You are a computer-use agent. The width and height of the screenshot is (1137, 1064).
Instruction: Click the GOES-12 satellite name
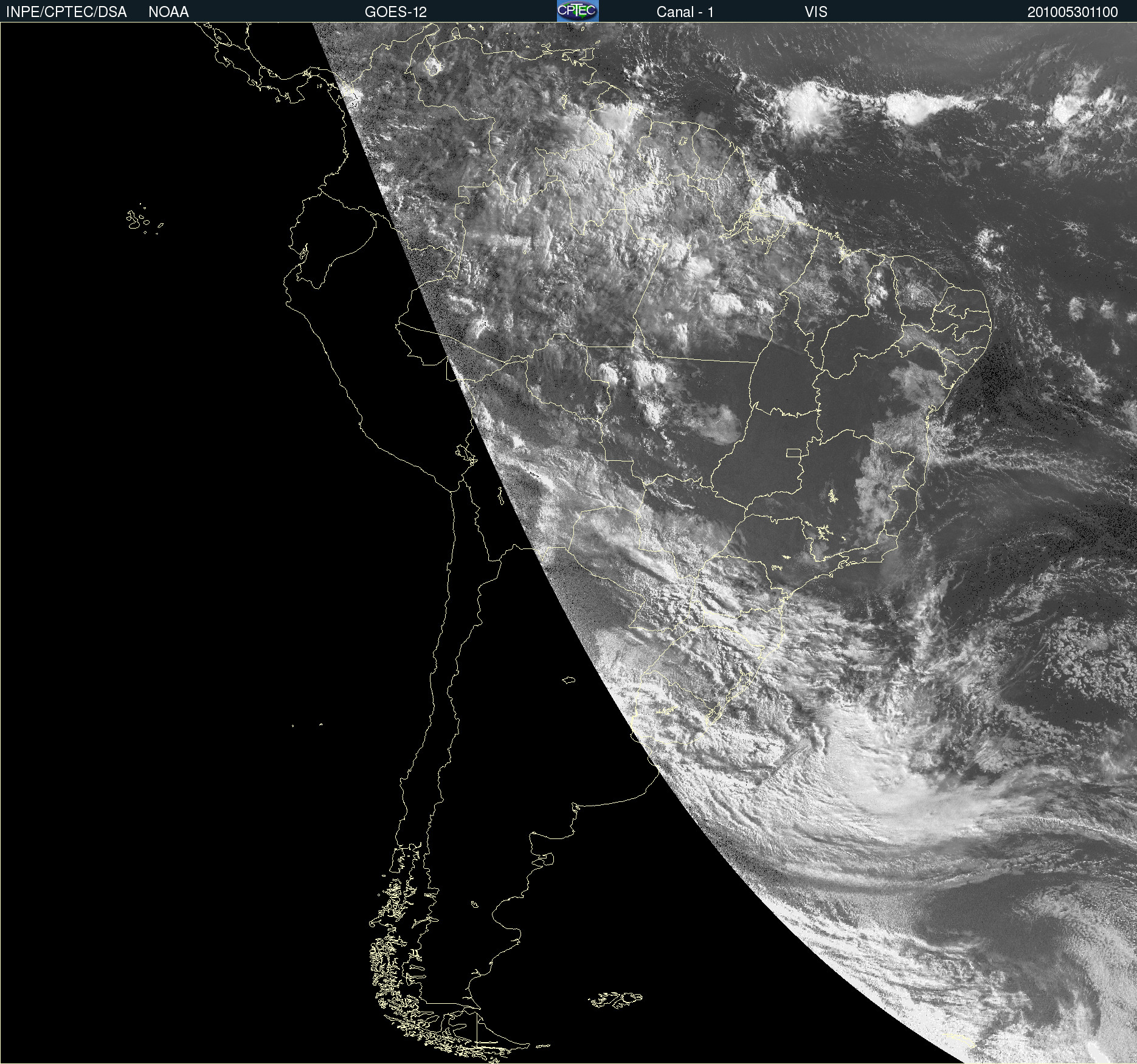[396, 12]
